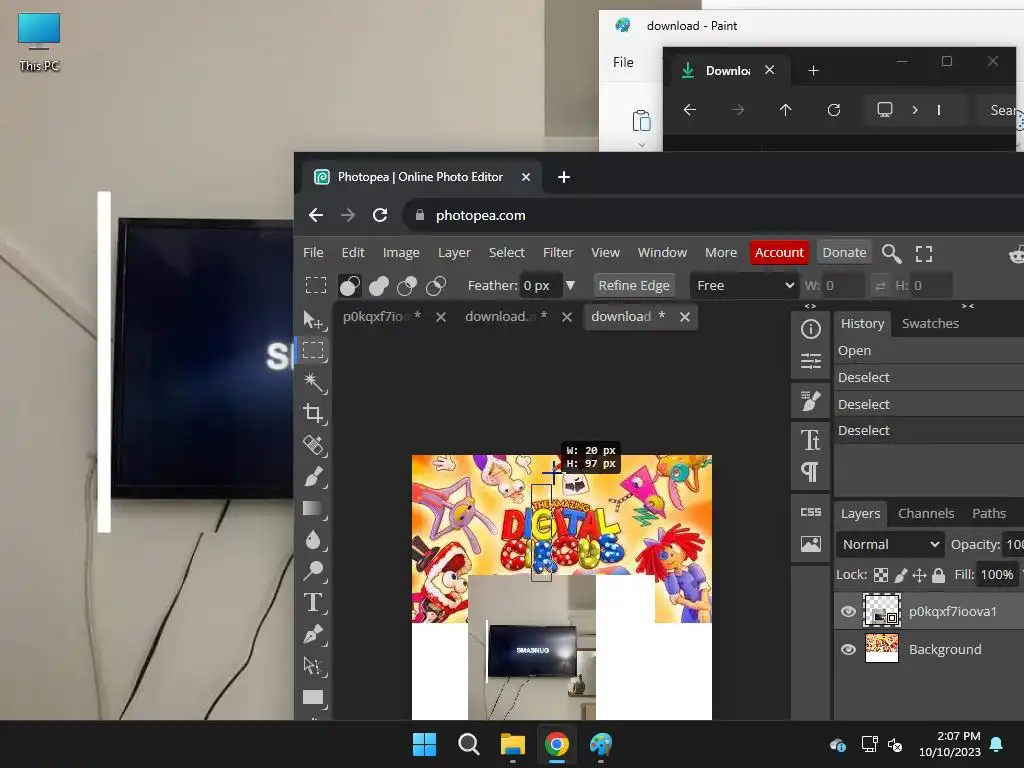Open the CSS panel icon
Image resolution: width=1024 pixels, height=768 pixels.
click(810, 512)
